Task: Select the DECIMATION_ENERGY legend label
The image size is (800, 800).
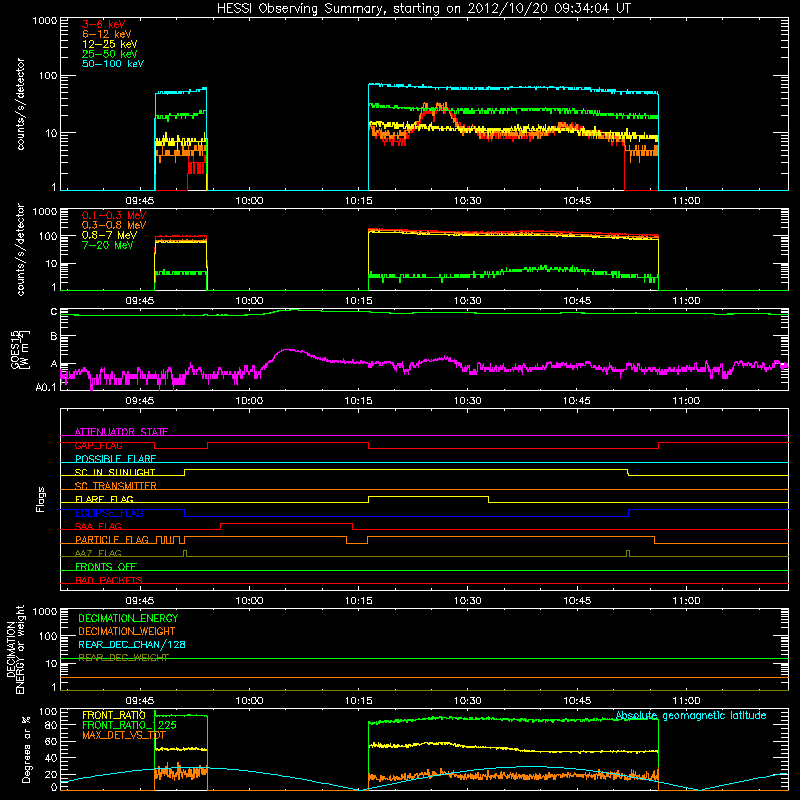Action: point(128,618)
